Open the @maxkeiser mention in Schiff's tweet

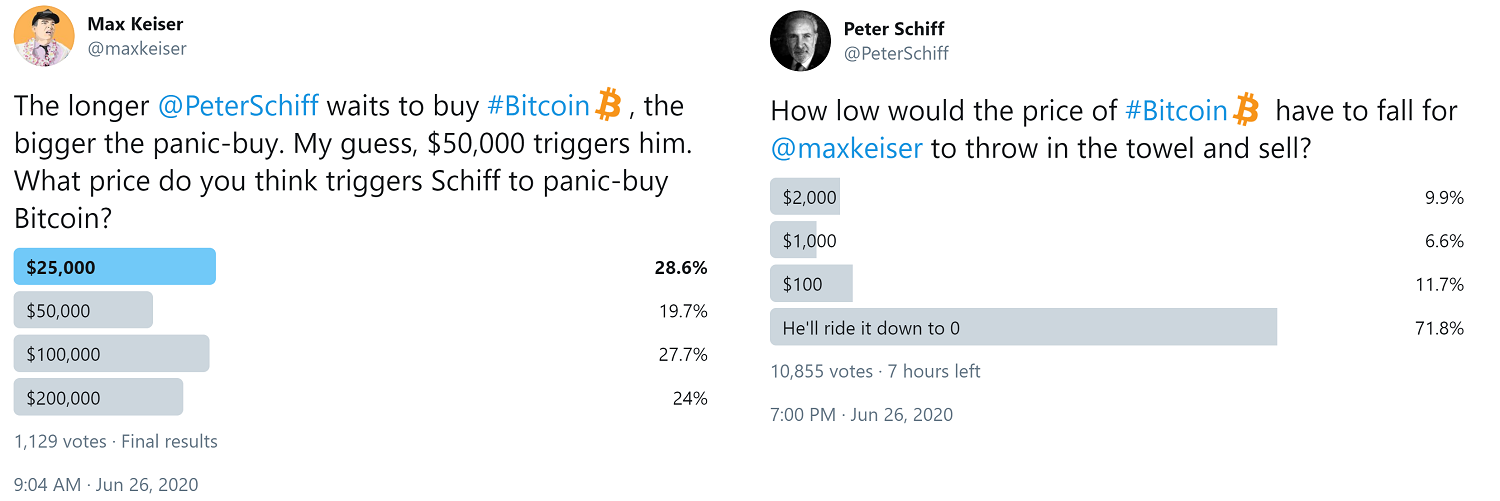[848, 149]
